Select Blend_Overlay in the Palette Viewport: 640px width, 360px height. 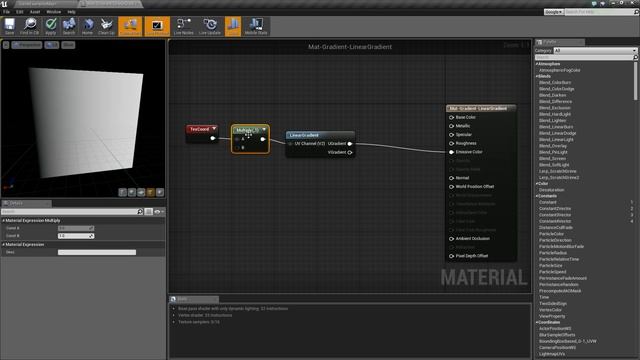[554, 146]
